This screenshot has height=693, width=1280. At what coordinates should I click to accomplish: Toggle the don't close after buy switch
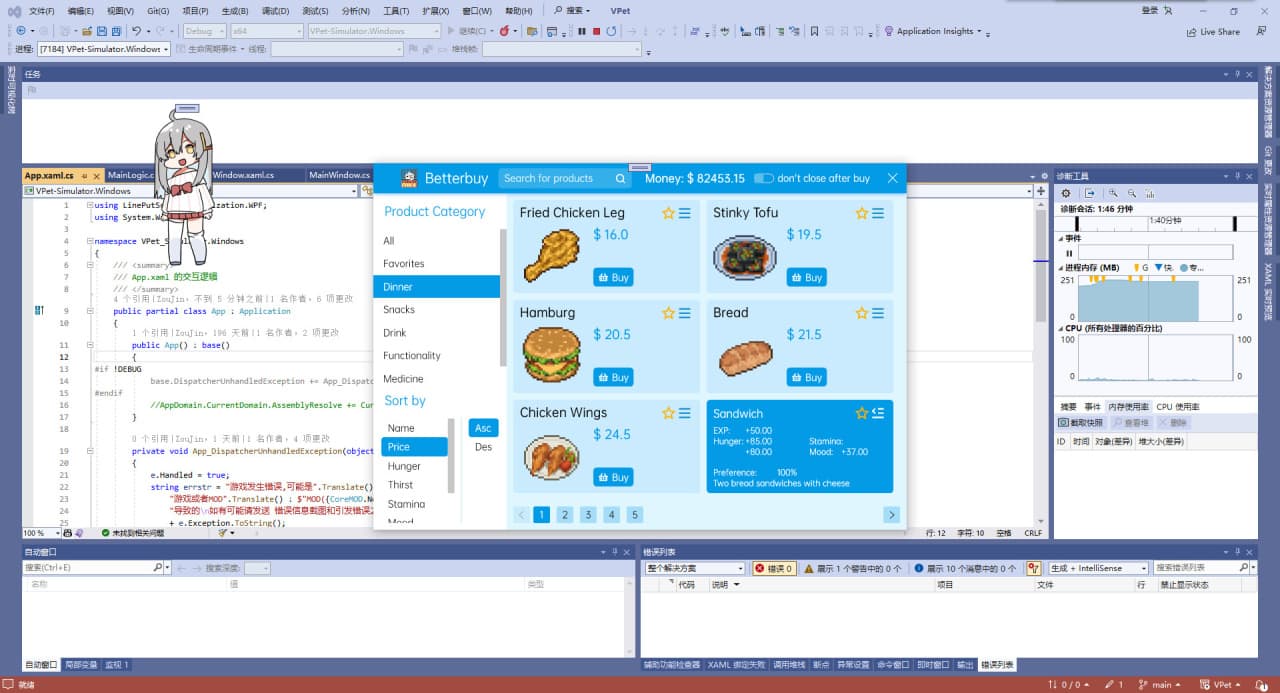tap(763, 178)
